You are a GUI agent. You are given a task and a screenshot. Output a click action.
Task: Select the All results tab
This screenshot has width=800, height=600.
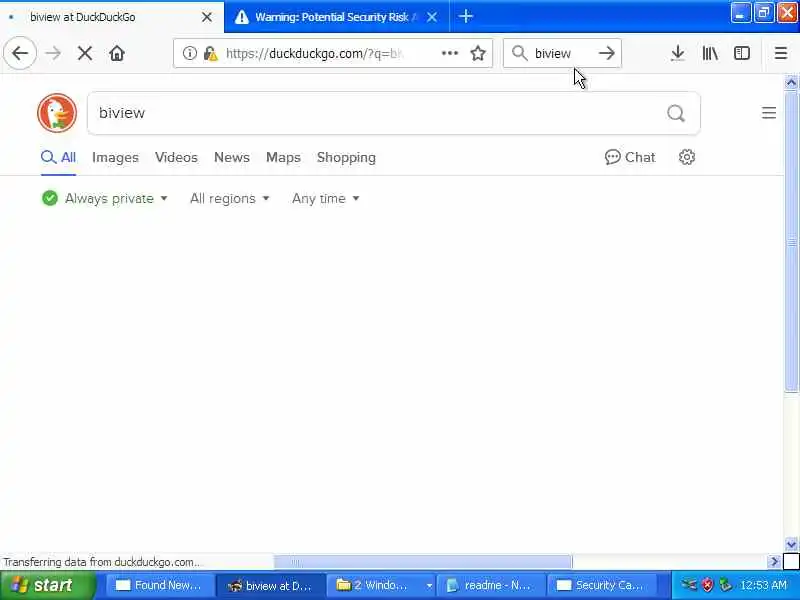tap(58, 157)
